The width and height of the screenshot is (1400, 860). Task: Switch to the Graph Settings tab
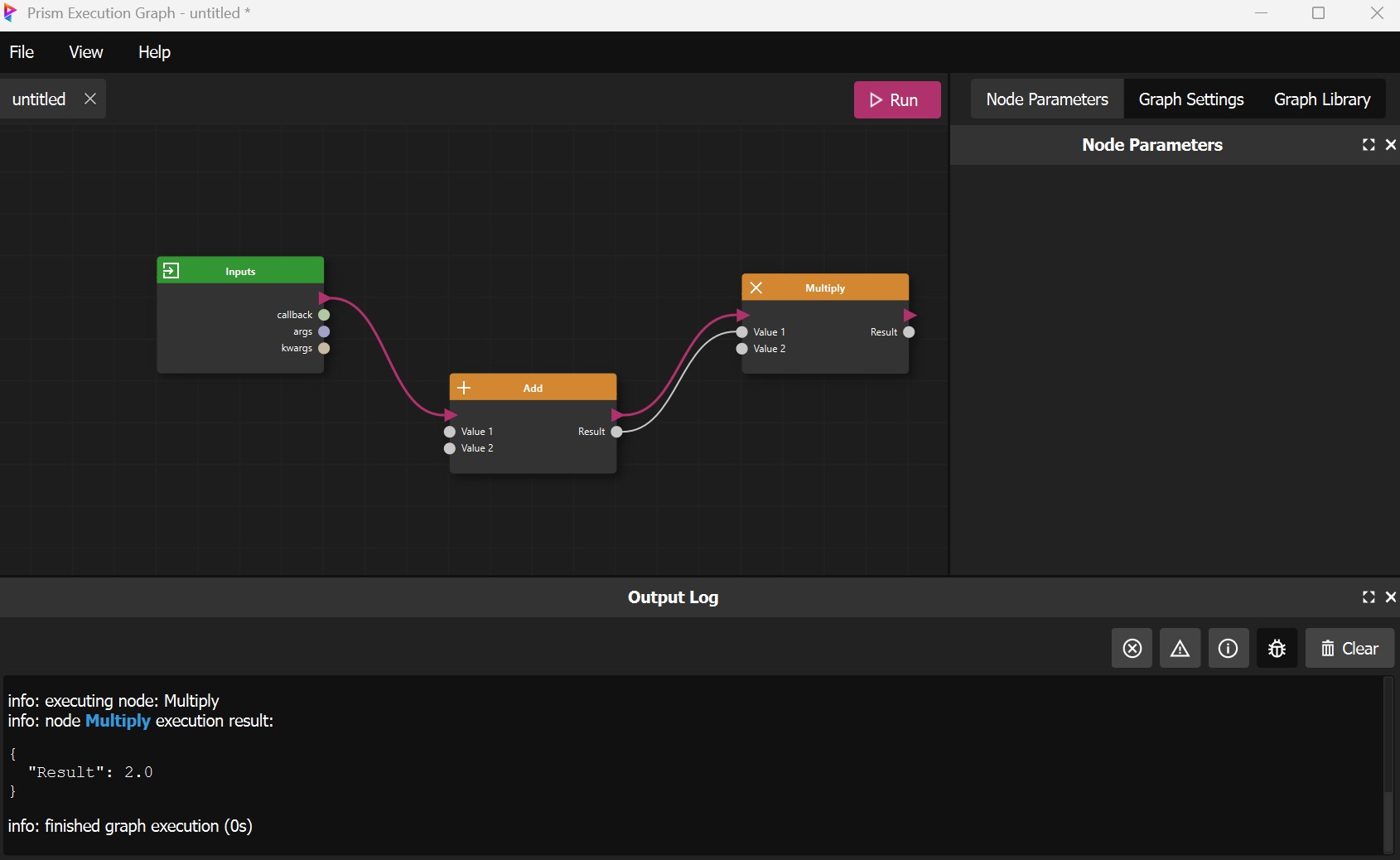click(1190, 99)
